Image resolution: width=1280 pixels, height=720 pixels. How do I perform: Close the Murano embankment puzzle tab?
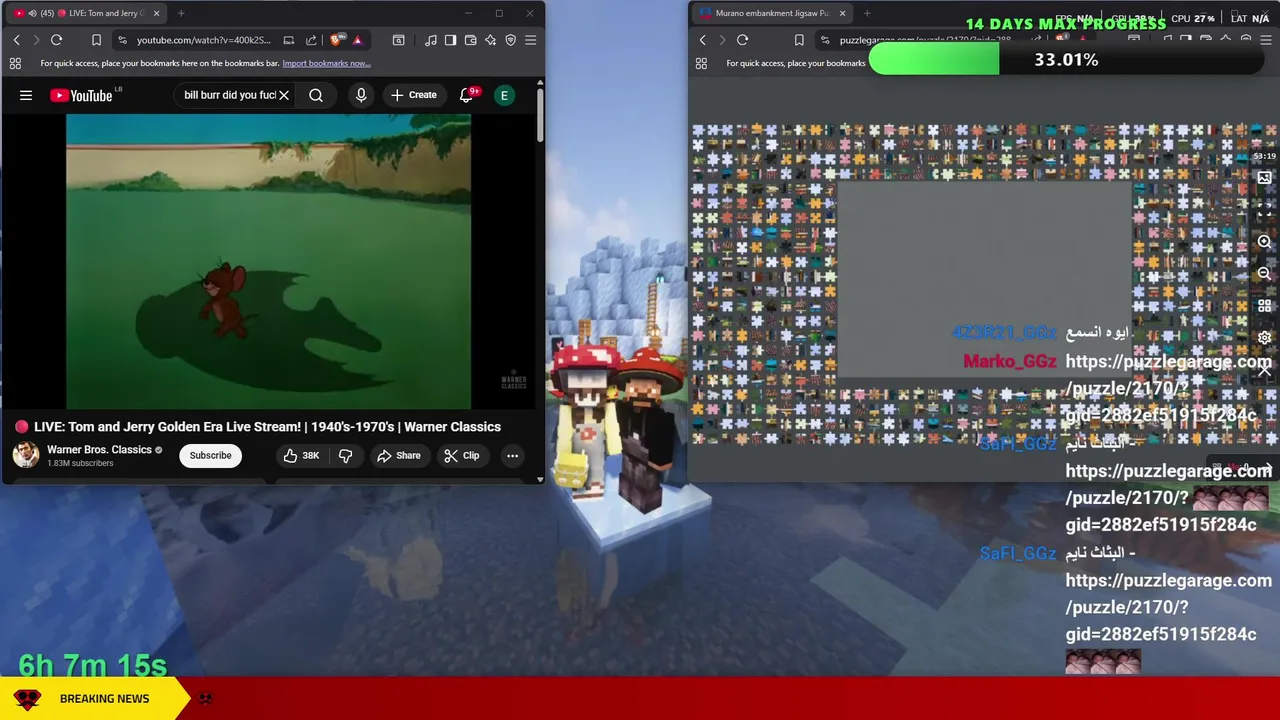click(x=842, y=13)
